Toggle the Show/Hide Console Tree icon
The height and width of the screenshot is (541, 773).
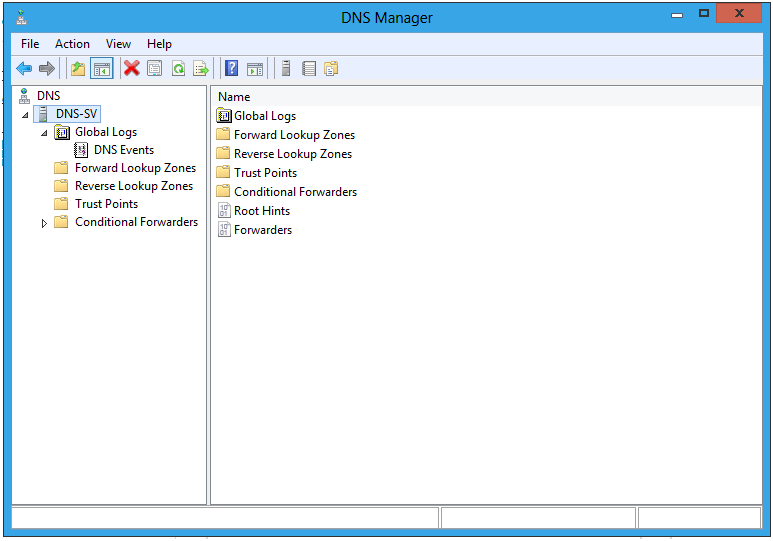click(x=102, y=69)
